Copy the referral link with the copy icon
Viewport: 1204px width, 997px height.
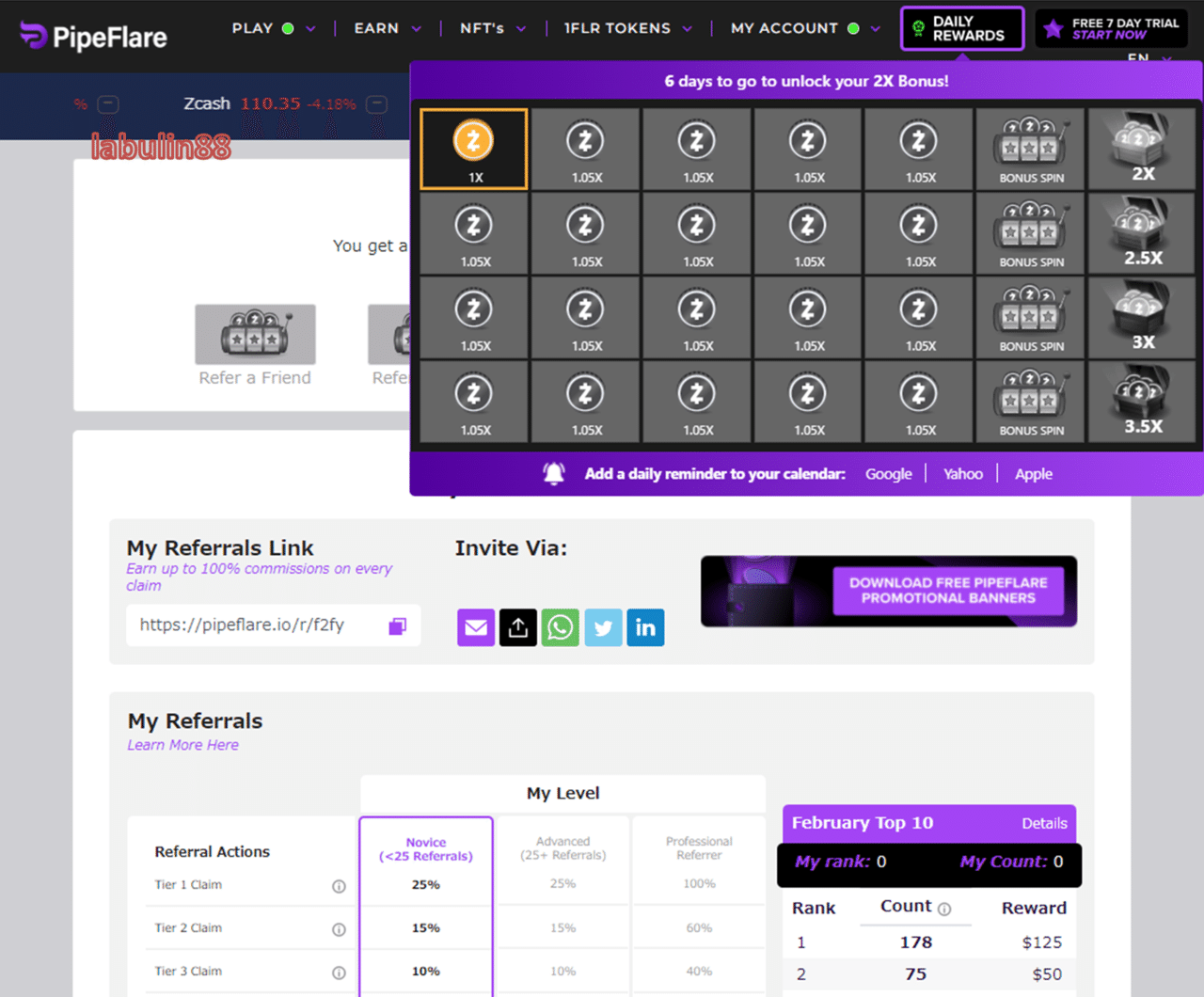tap(398, 626)
